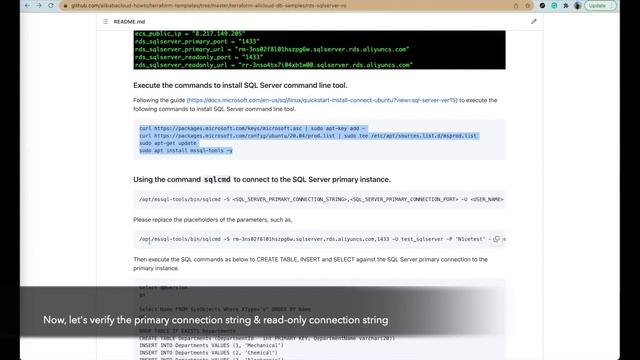Click the sqlcmd placeholder command code block
The width and height of the screenshot is (640, 360).
319,200
